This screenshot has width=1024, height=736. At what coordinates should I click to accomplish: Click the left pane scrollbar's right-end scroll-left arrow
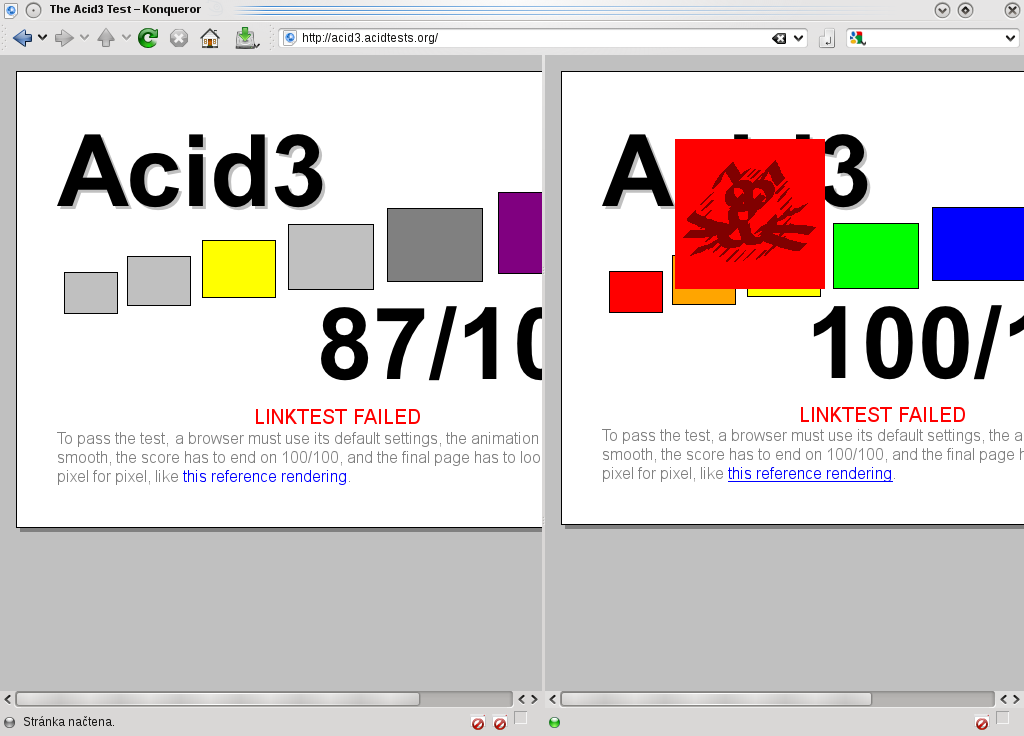[522, 699]
